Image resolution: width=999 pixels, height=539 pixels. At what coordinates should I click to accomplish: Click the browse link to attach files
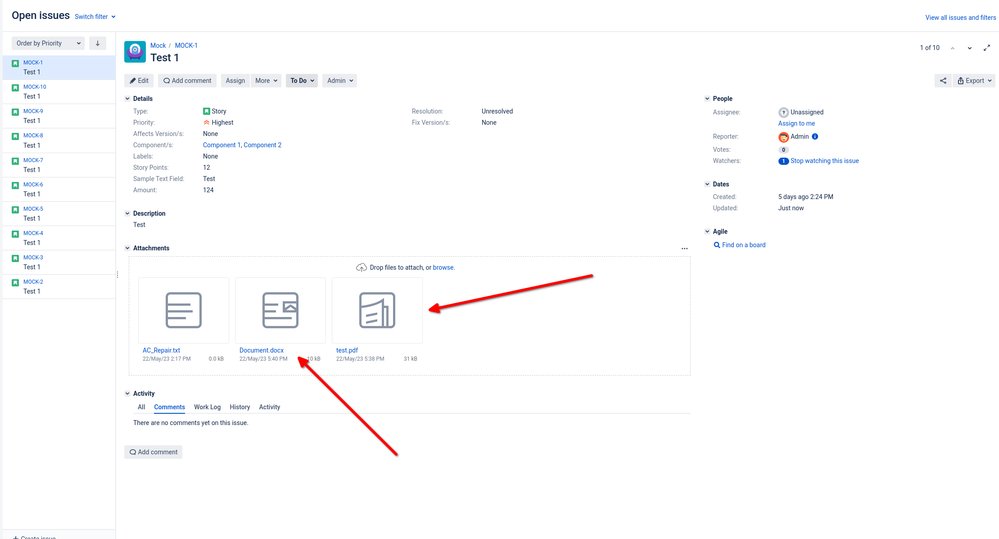point(443,268)
